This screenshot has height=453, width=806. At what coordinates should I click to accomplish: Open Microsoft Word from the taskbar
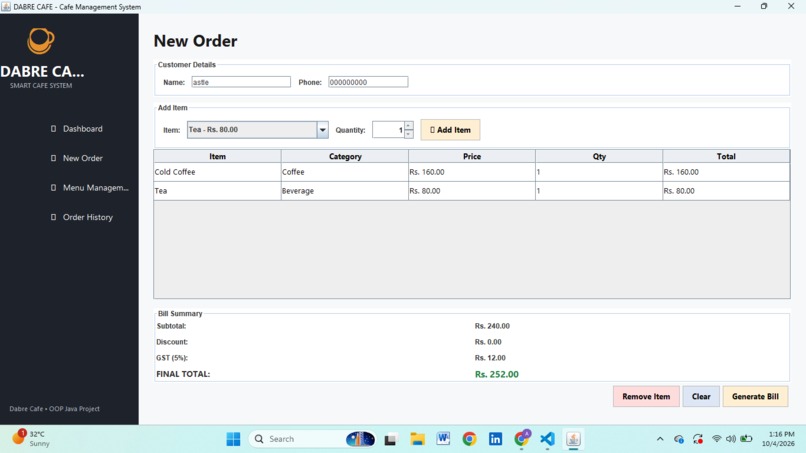(x=443, y=439)
